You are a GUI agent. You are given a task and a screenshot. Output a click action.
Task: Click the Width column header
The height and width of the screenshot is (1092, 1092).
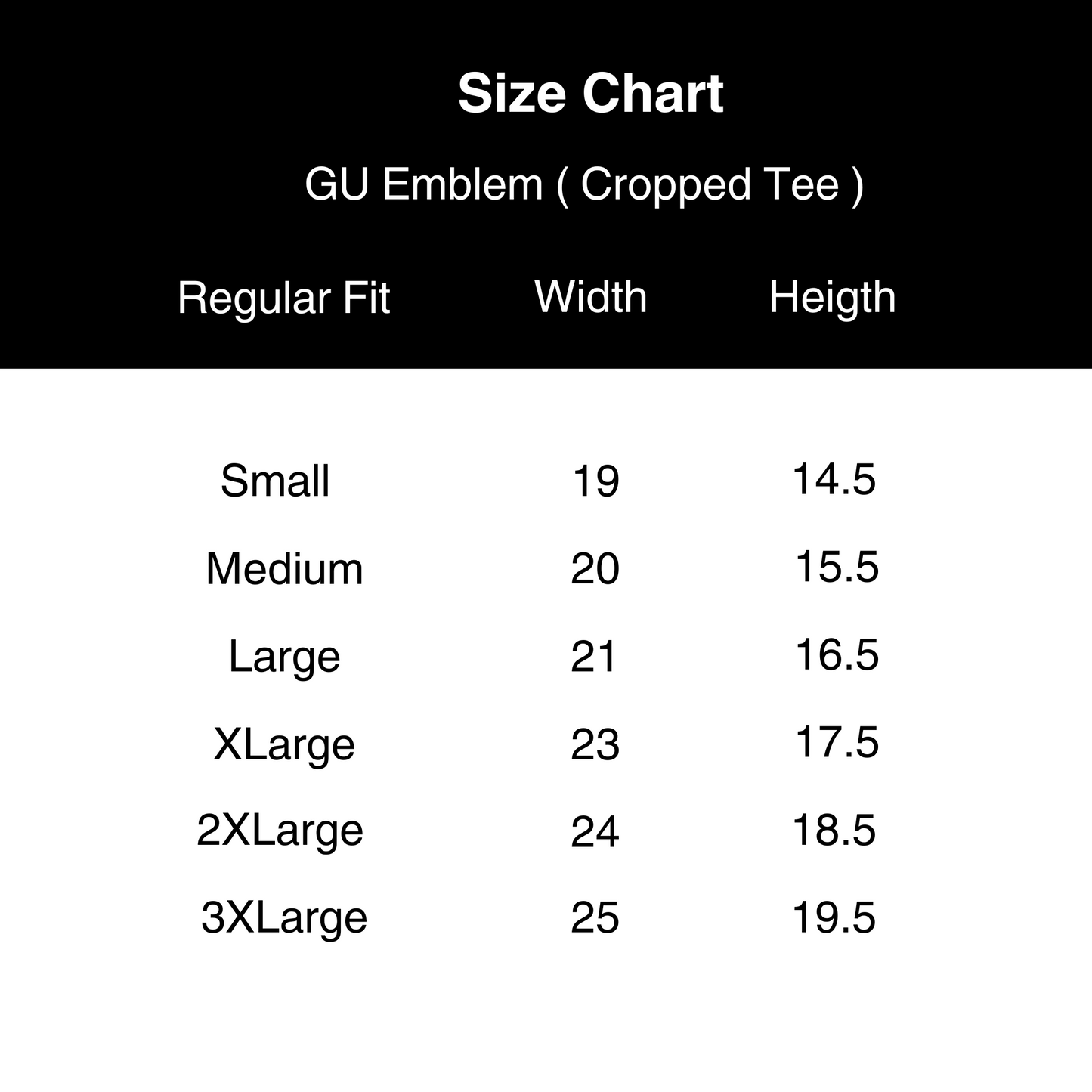point(590,296)
